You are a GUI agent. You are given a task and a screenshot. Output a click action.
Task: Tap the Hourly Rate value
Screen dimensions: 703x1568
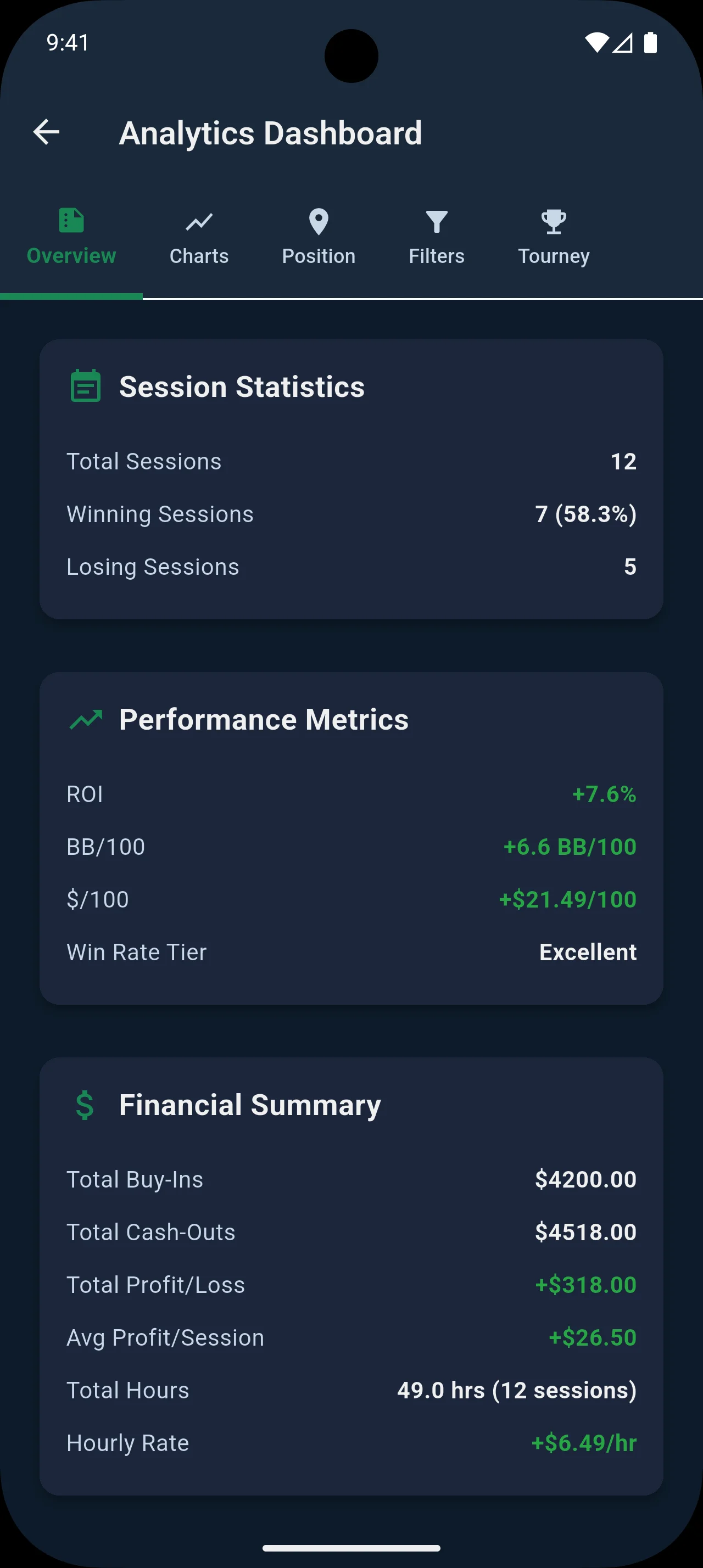[x=583, y=1443]
